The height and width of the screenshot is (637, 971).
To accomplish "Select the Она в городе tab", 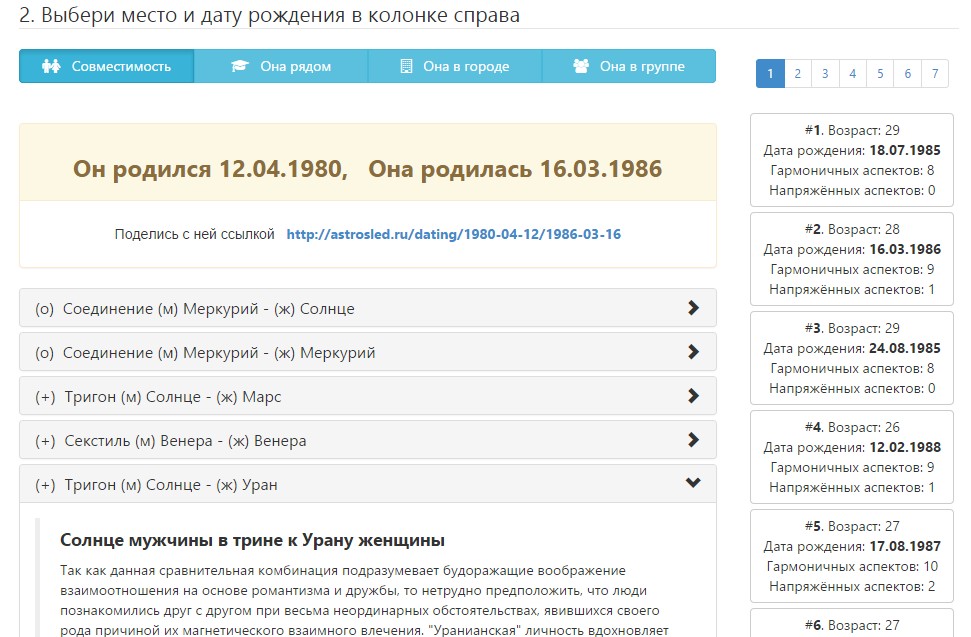I will point(455,66).
